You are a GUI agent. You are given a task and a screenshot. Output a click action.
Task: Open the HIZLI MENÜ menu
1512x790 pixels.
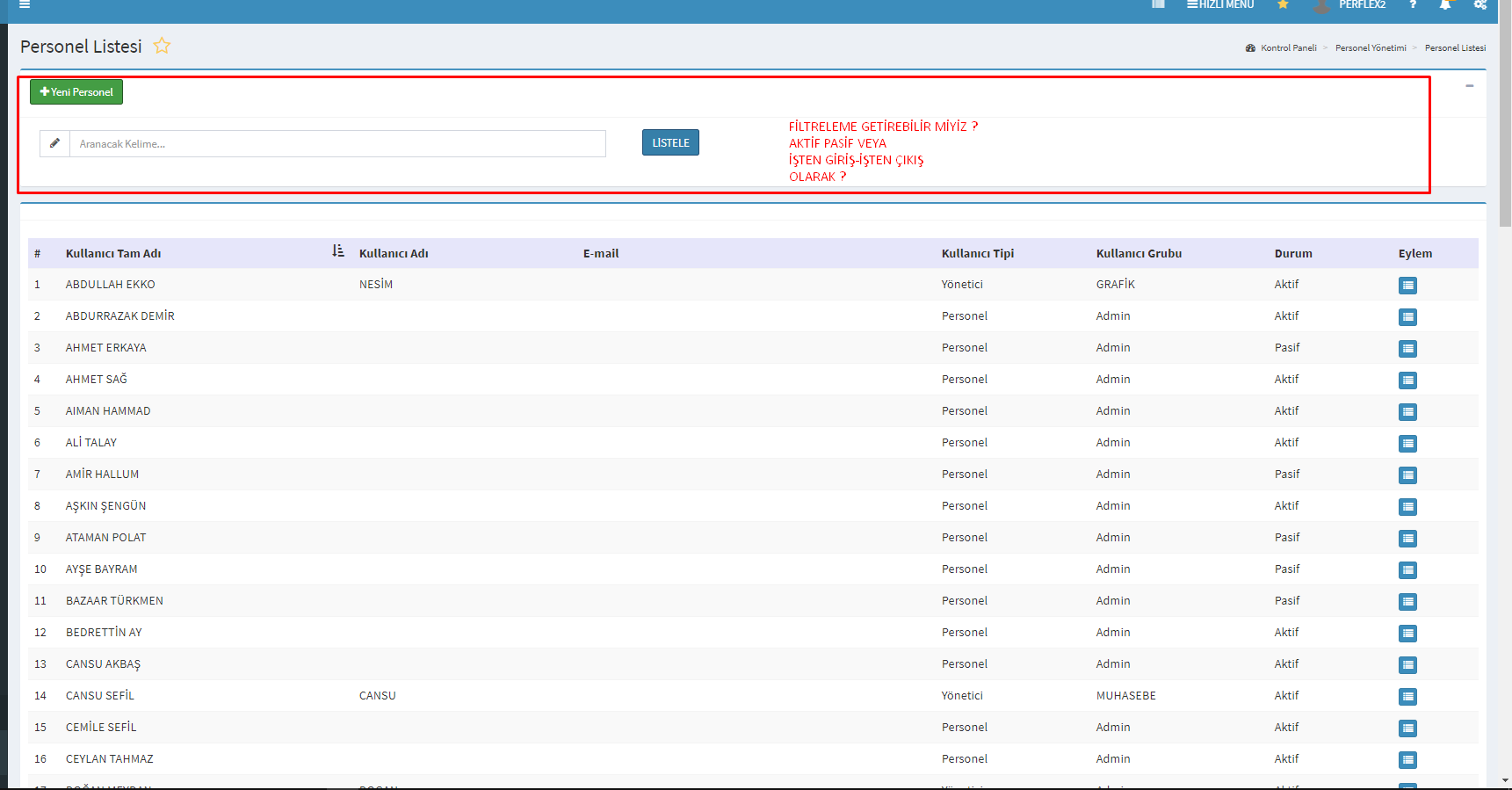(x=1220, y=5)
